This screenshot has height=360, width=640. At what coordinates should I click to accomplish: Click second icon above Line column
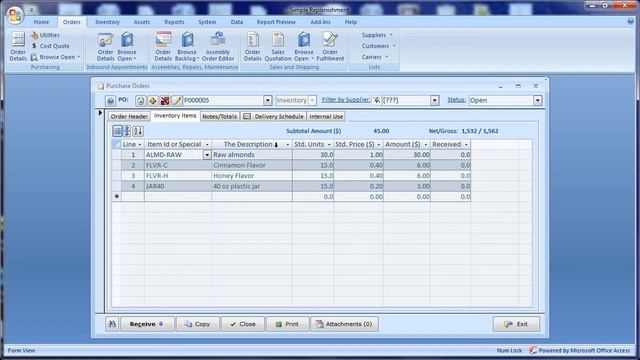click(x=127, y=131)
